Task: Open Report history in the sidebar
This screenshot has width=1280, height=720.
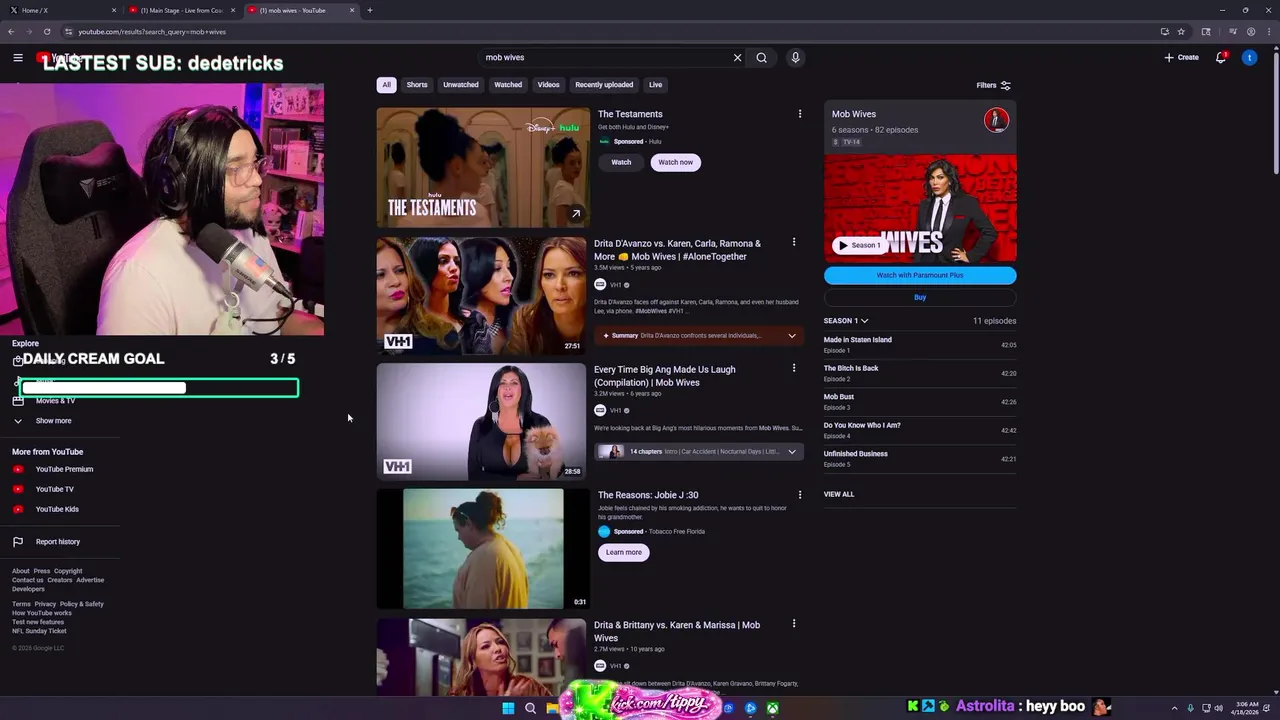Action: pos(60,542)
